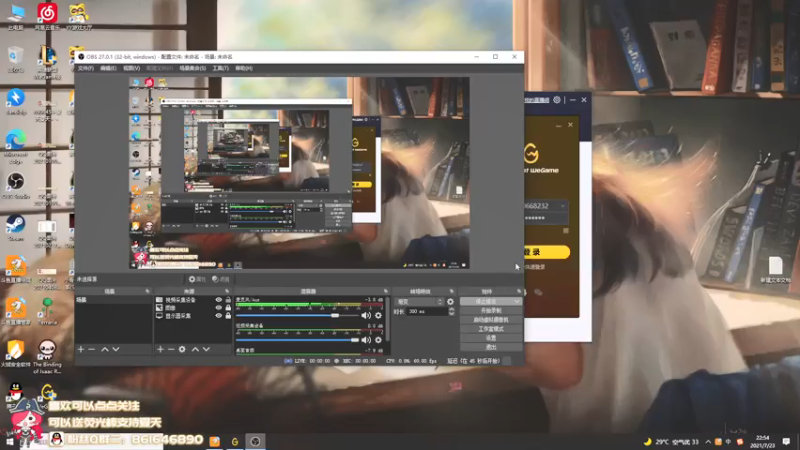Toggle the lock on 显示器采集 source
Viewport: 800px width, 450px height.
pos(228,316)
